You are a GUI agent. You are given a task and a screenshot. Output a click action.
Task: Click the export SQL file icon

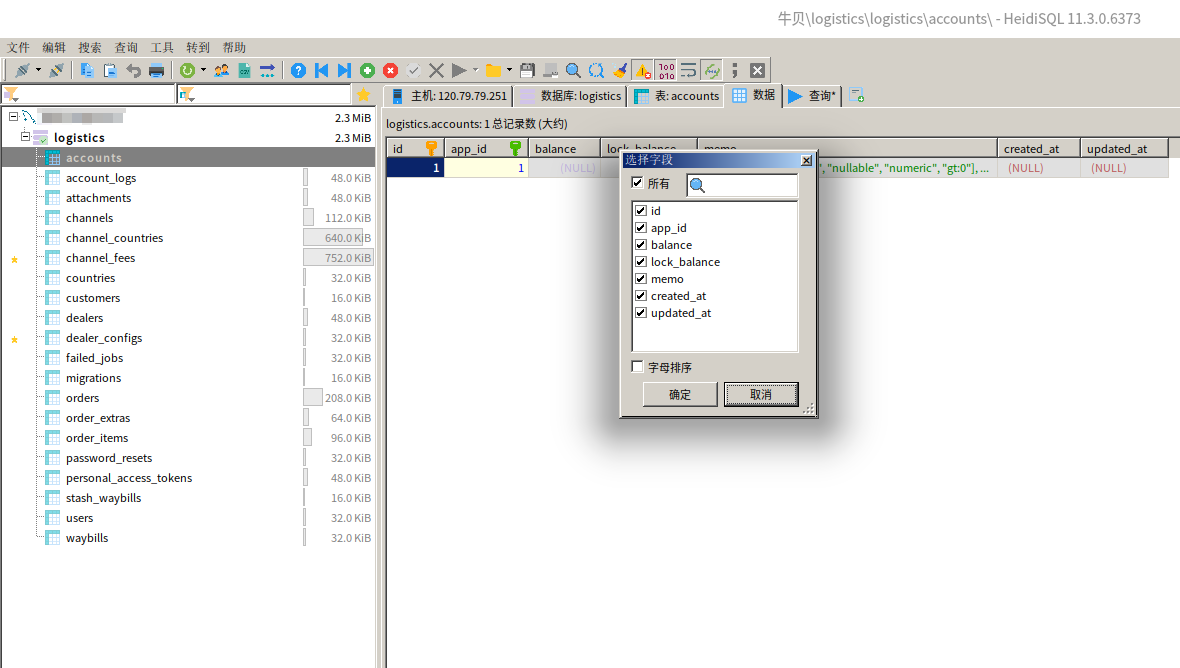coord(245,71)
